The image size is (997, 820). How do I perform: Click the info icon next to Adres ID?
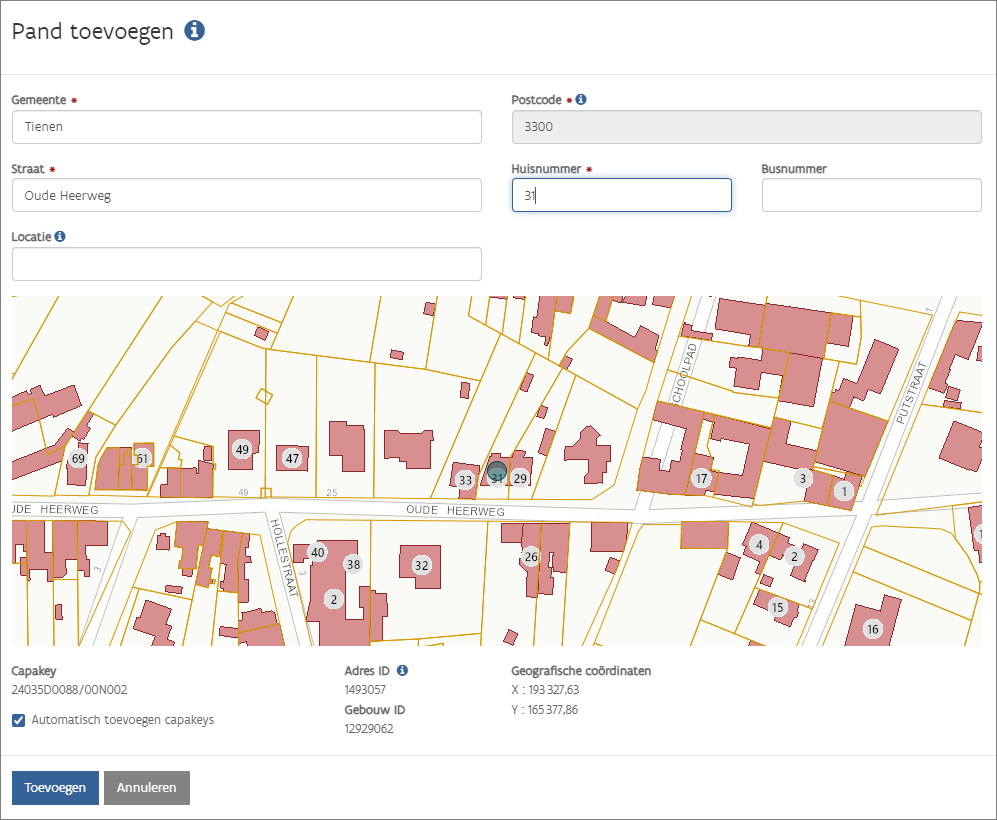click(x=402, y=670)
